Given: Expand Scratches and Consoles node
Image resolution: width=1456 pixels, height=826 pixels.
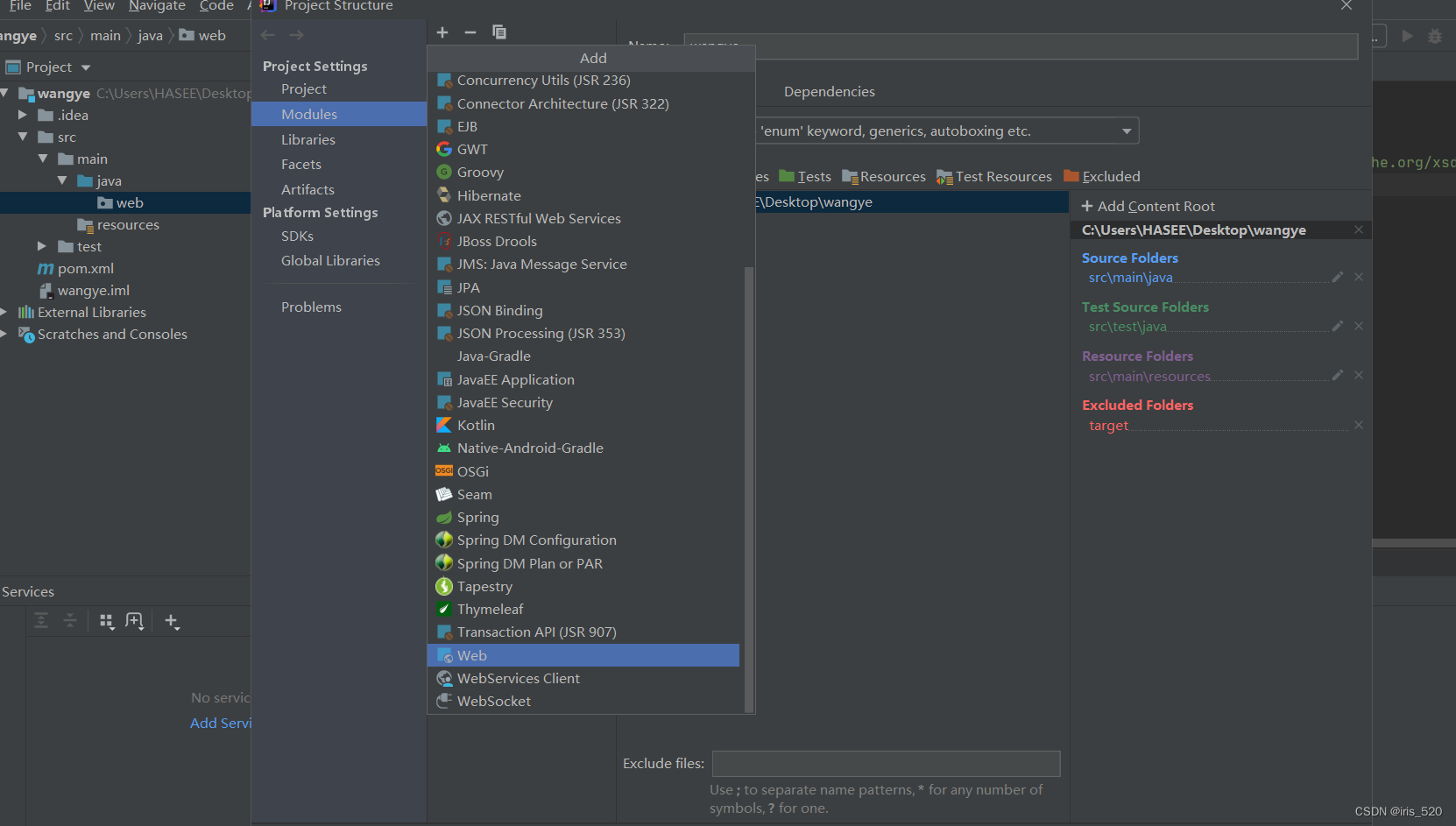Looking at the screenshot, I should click(4, 334).
